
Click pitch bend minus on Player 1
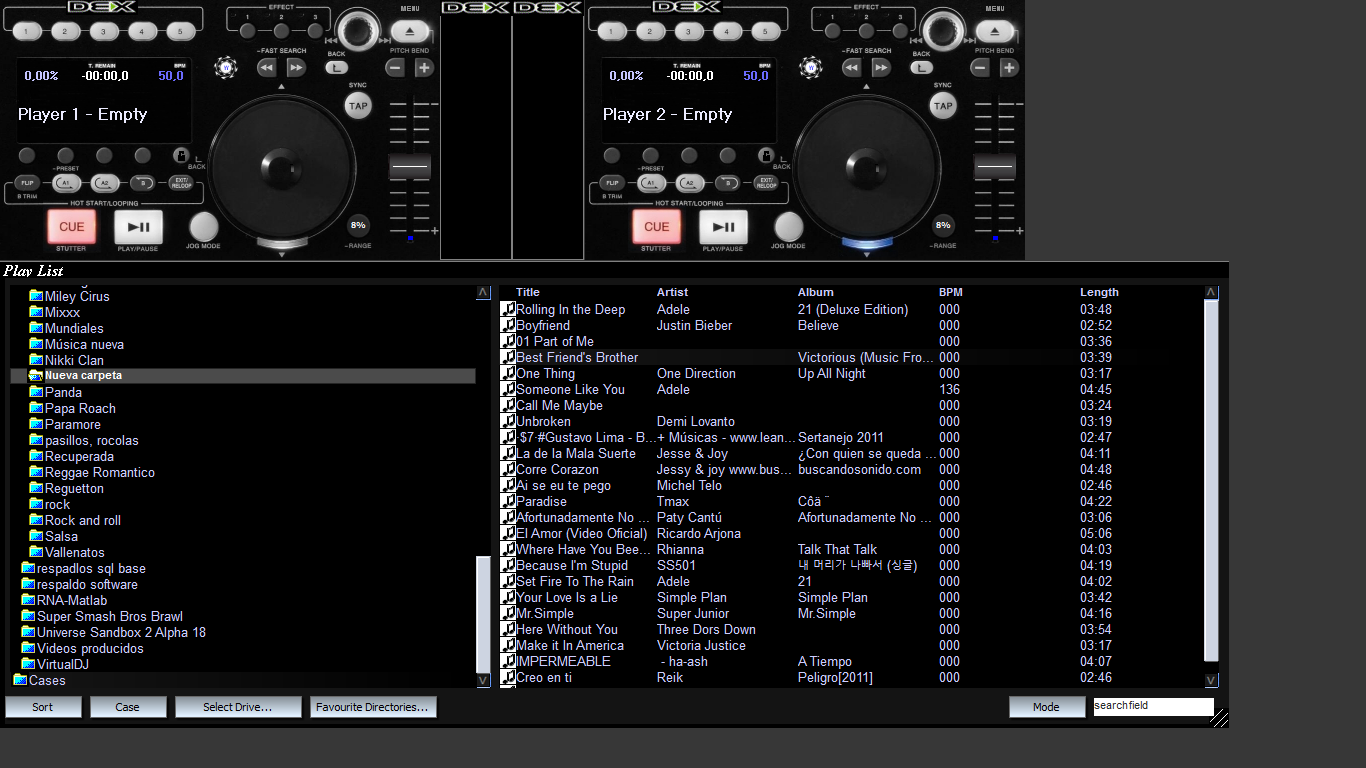(x=395, y=68)
